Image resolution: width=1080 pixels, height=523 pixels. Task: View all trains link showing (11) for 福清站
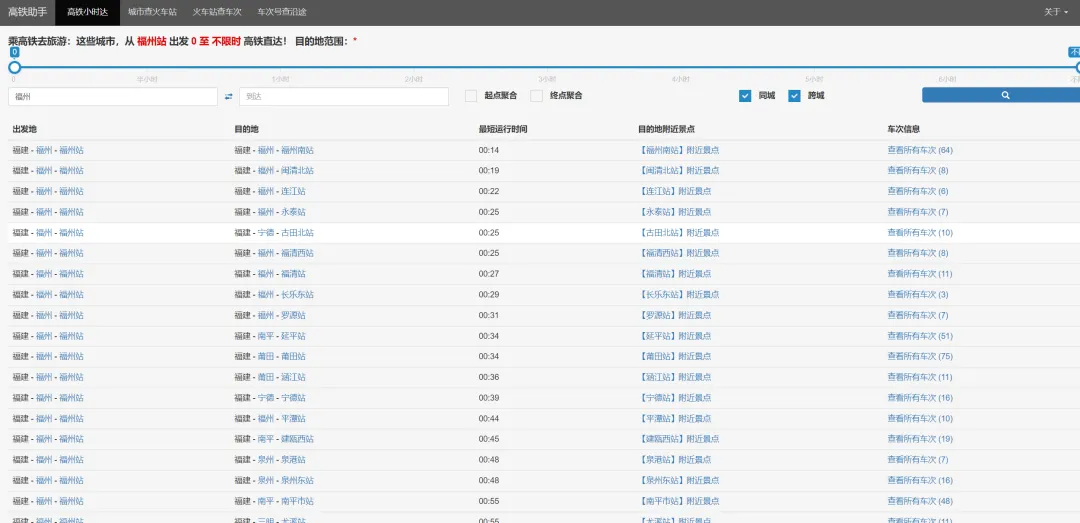tap(920, 274)
